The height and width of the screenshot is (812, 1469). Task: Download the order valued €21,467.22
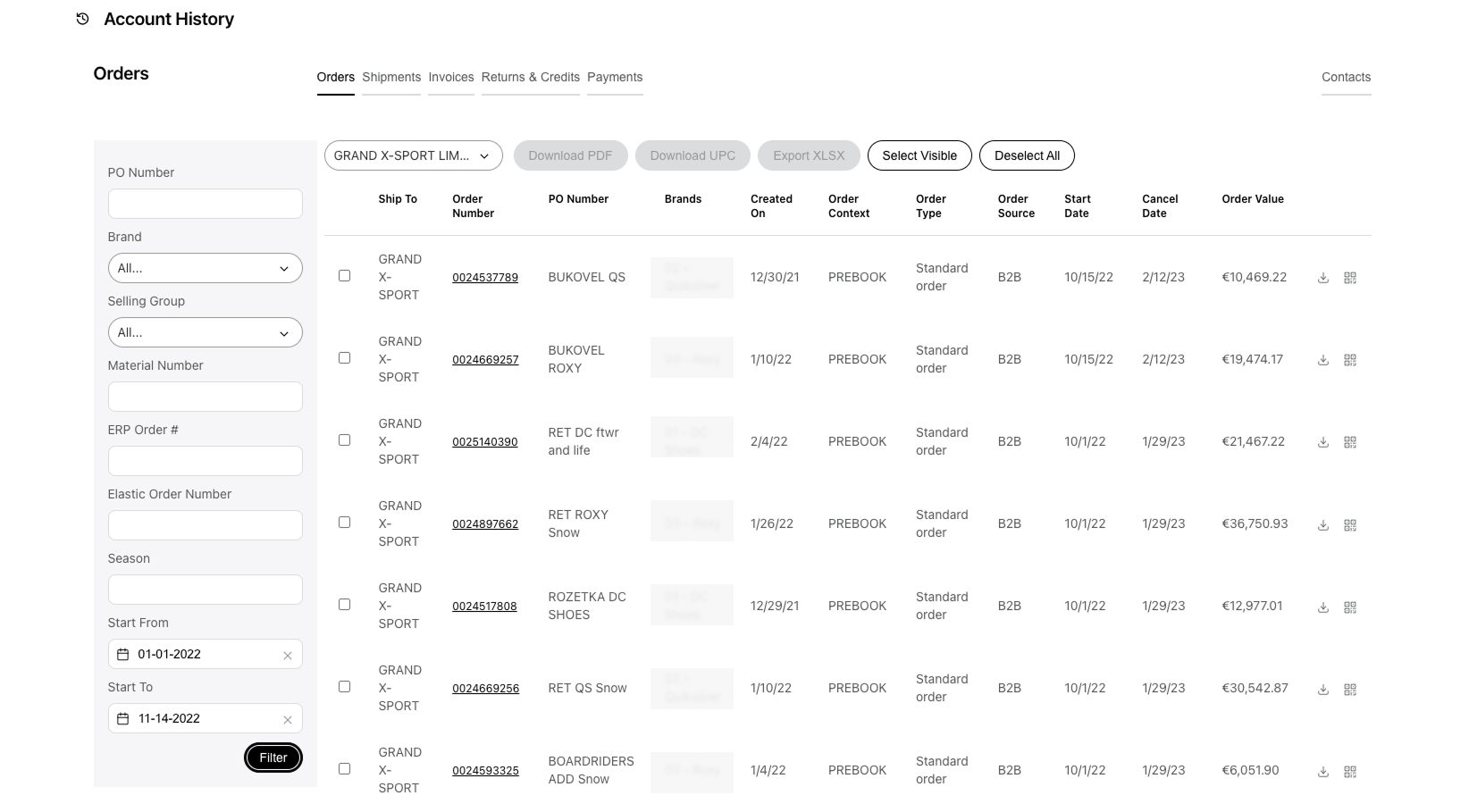[x=1322, y=442]
